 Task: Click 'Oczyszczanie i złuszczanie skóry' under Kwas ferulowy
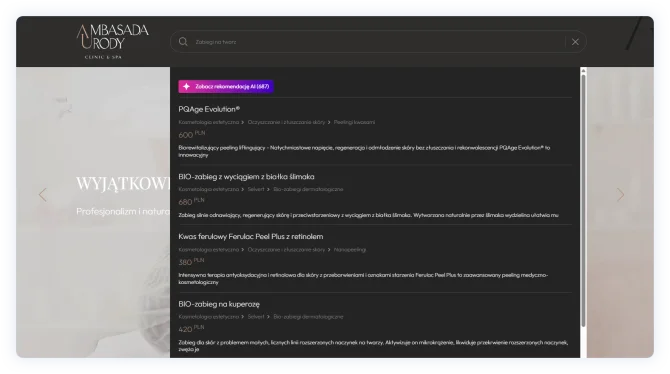coord(286,250)
